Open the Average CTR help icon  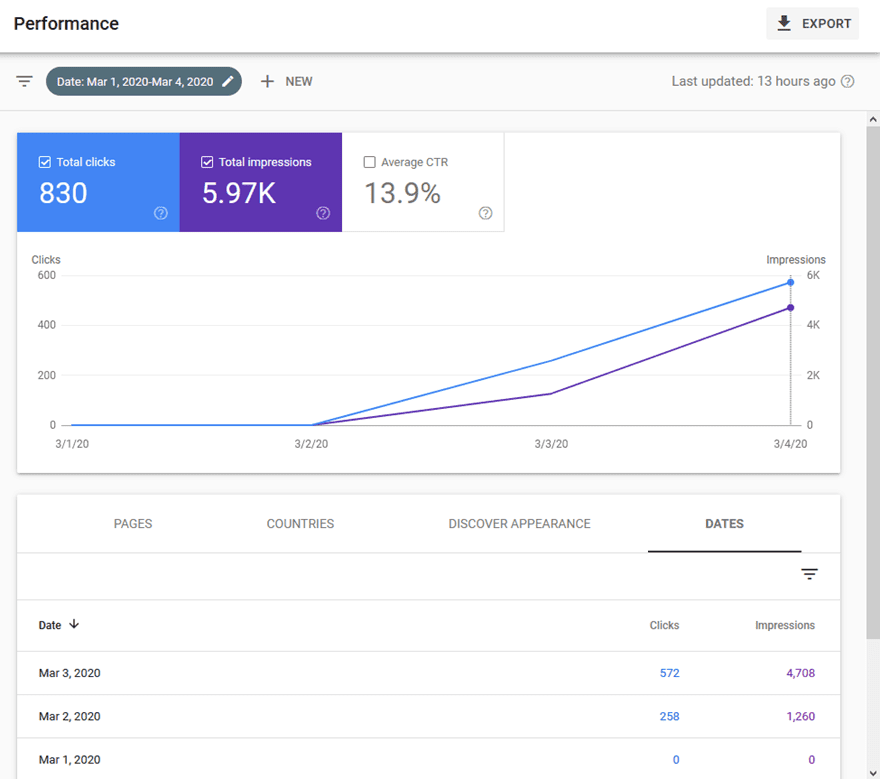click(486, 213)
